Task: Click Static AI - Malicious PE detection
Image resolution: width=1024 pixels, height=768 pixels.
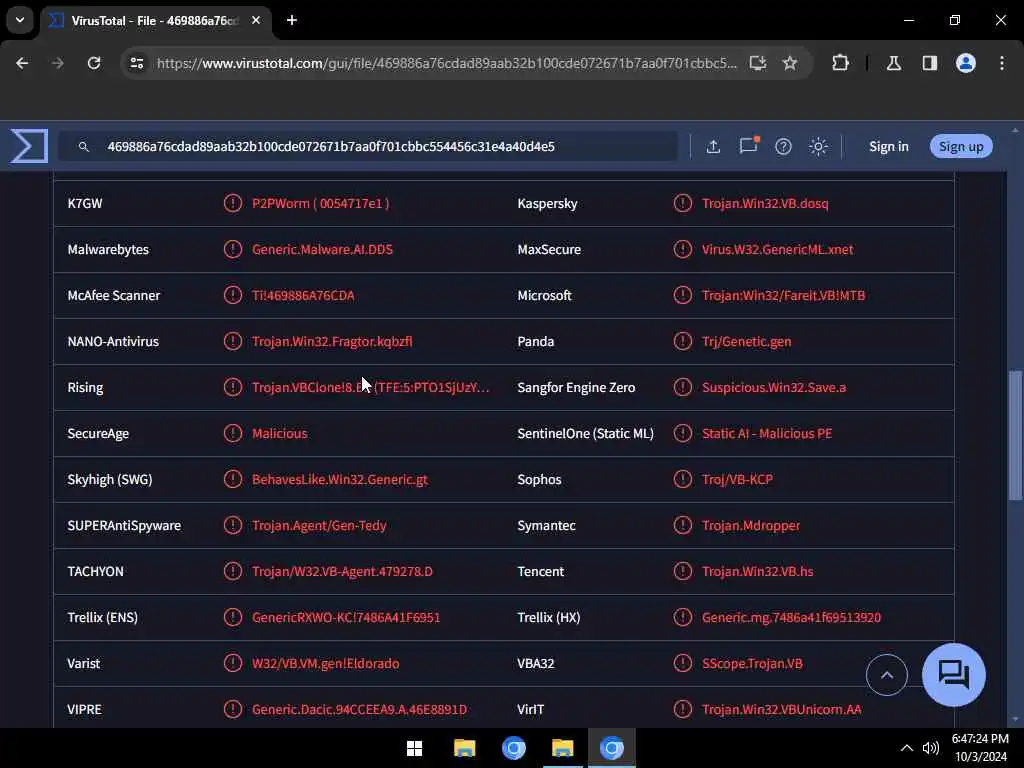Action: pos(767,433)
